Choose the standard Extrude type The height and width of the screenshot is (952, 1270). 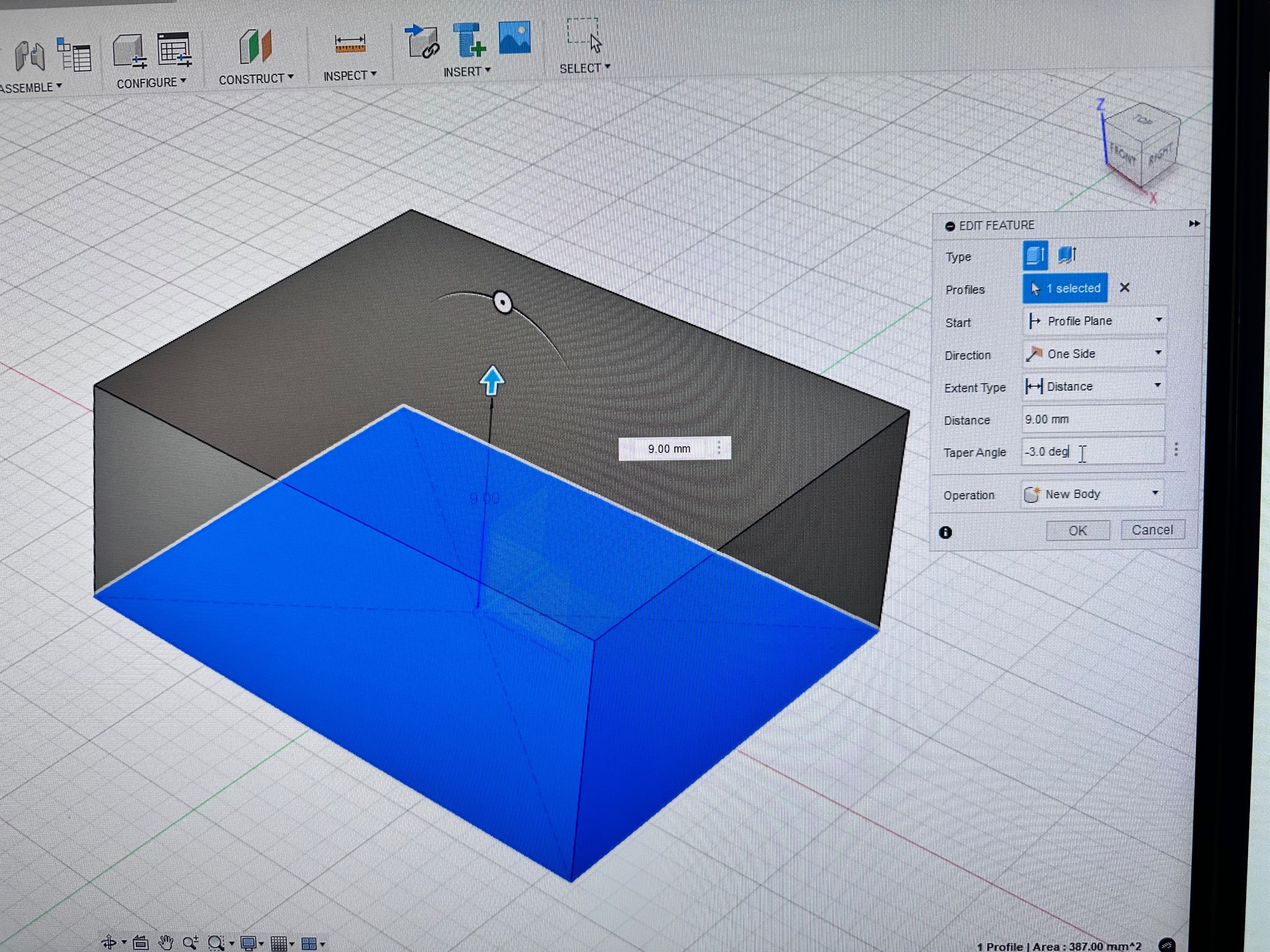(x=1035, y=255)
